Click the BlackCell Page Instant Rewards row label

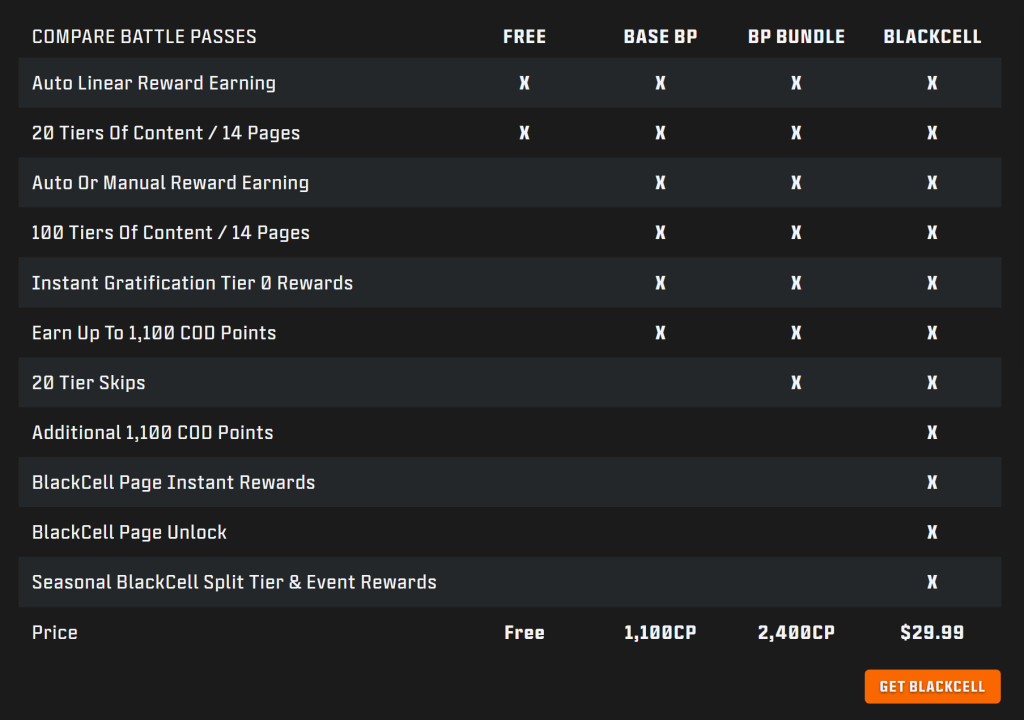(174, 482)
